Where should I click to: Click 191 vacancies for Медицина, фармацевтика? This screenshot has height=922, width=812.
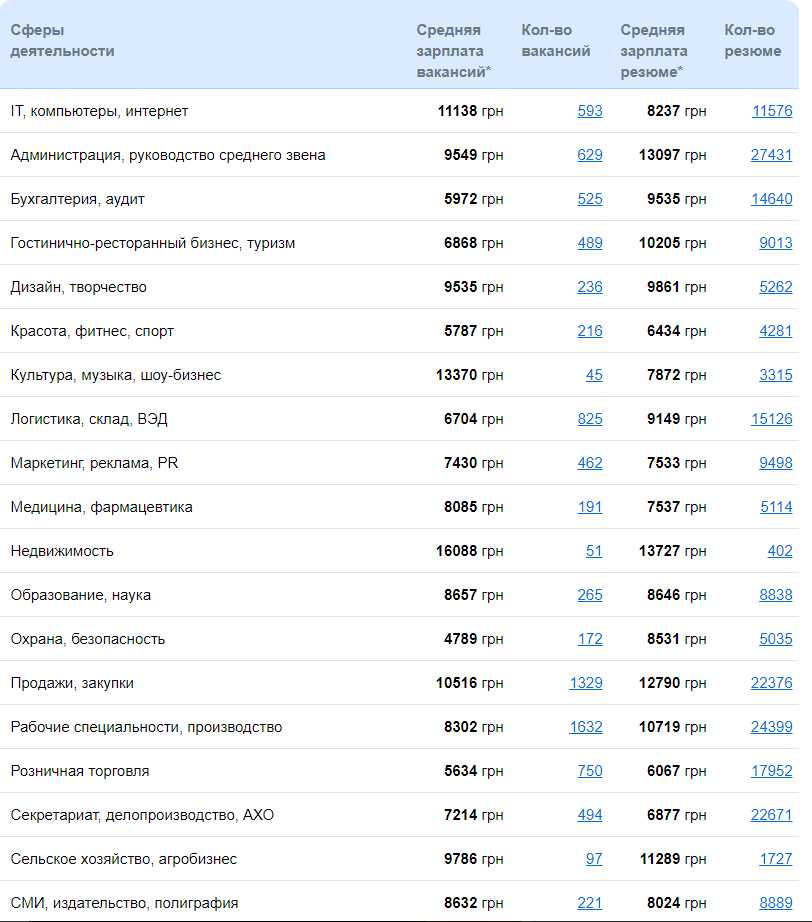[590, 507]
